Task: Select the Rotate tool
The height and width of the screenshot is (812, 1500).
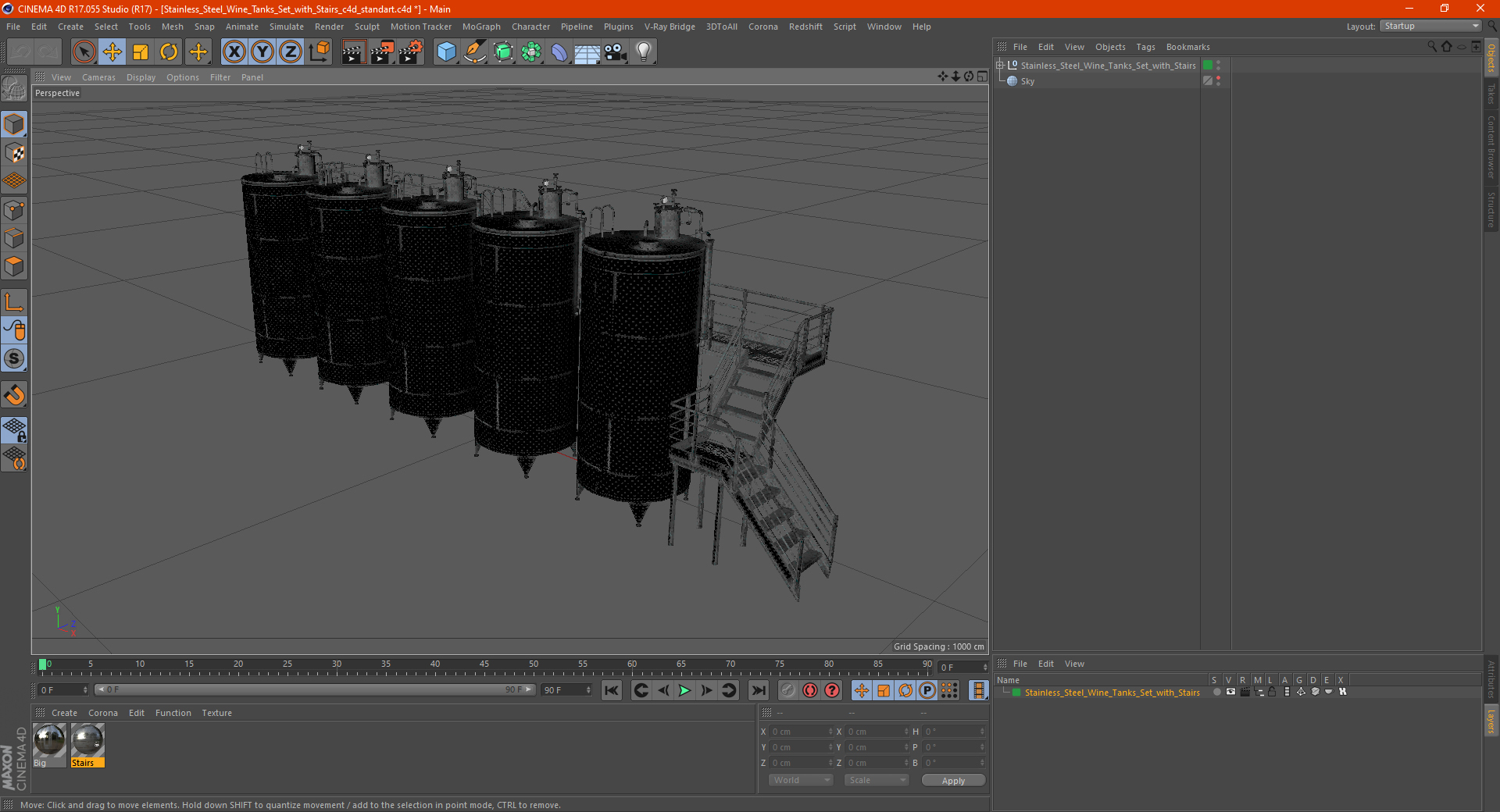Action: (x=169, y=52)
